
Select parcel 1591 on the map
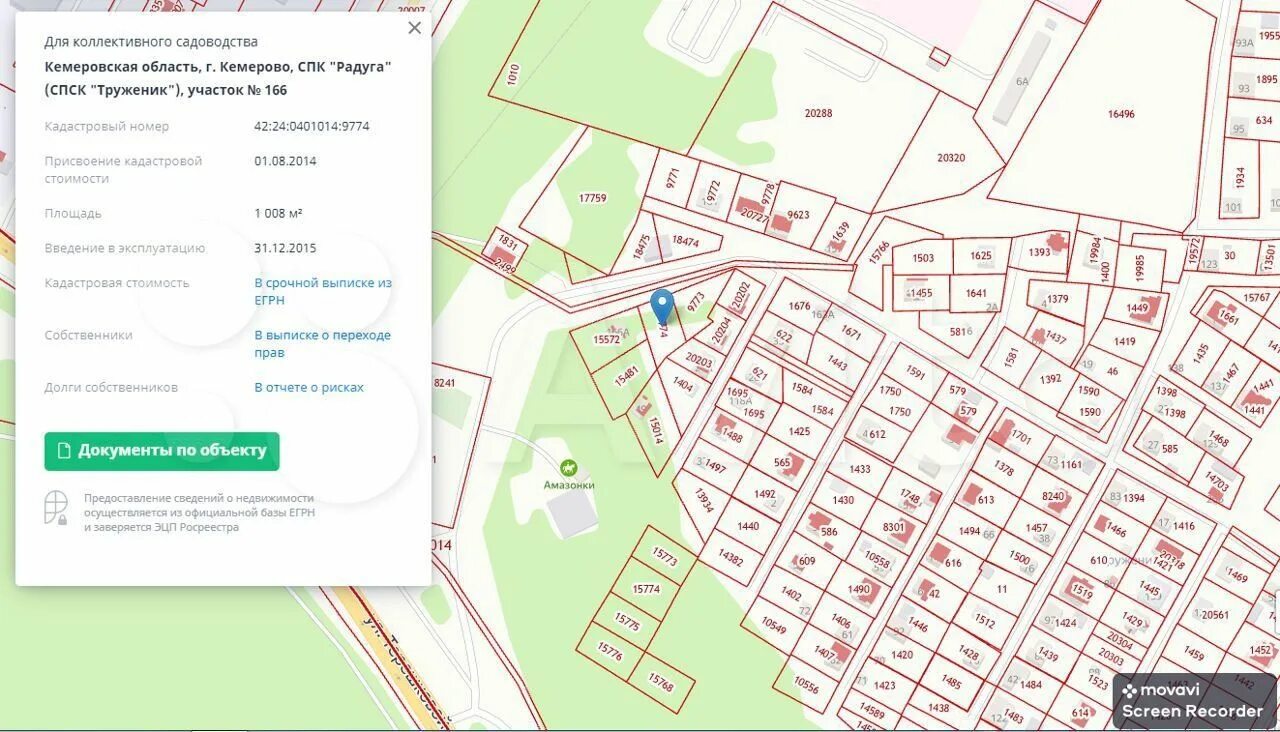[915, 371]
